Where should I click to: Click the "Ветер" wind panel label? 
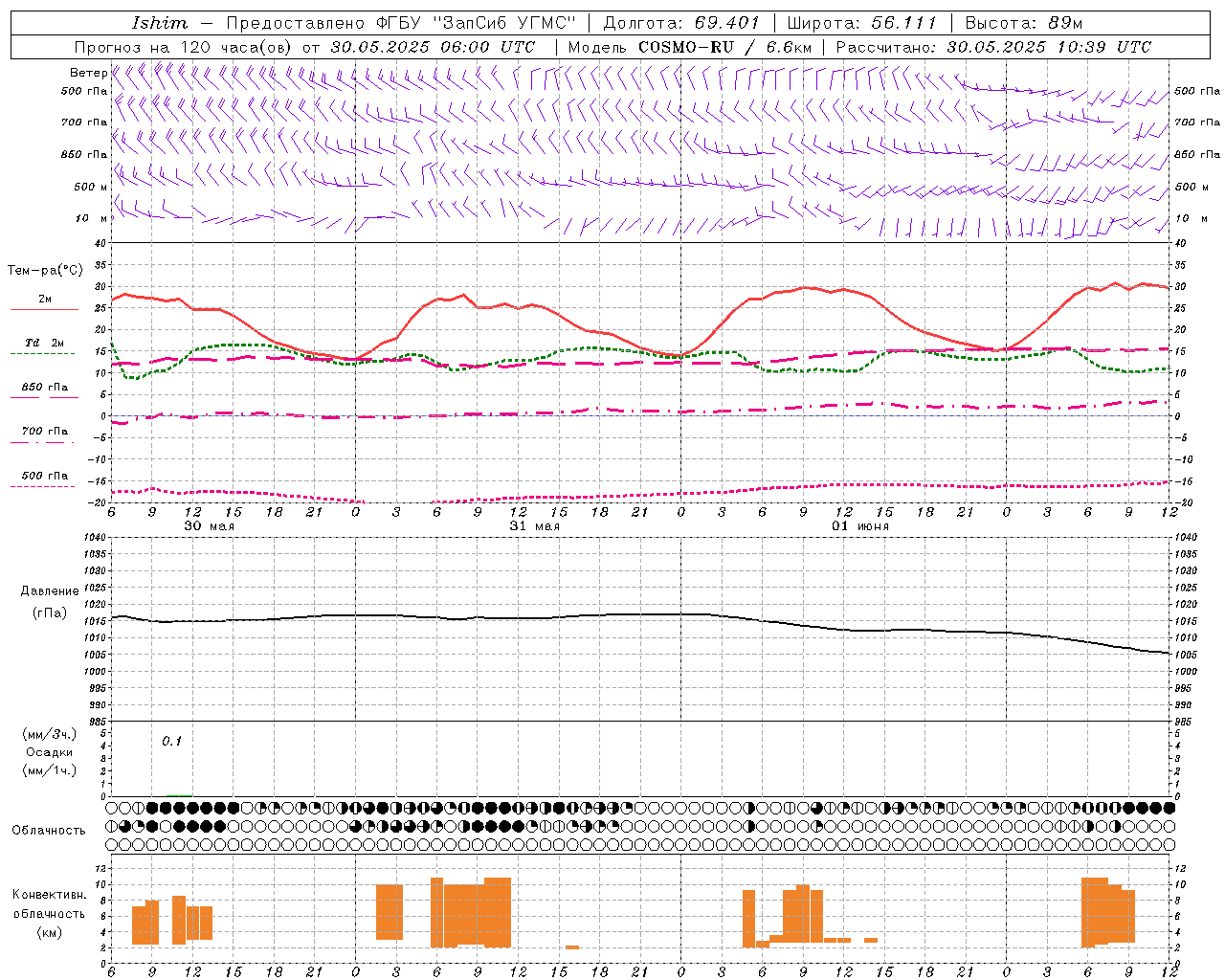[88, 73]
